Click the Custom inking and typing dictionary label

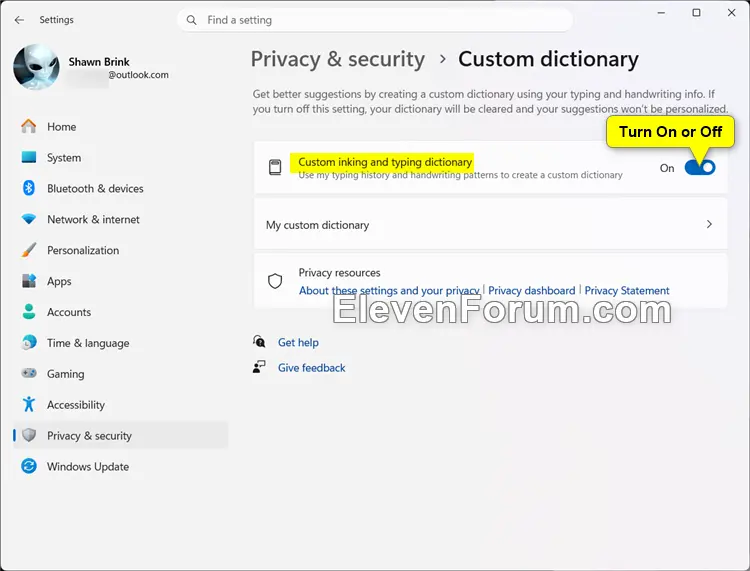385,162
